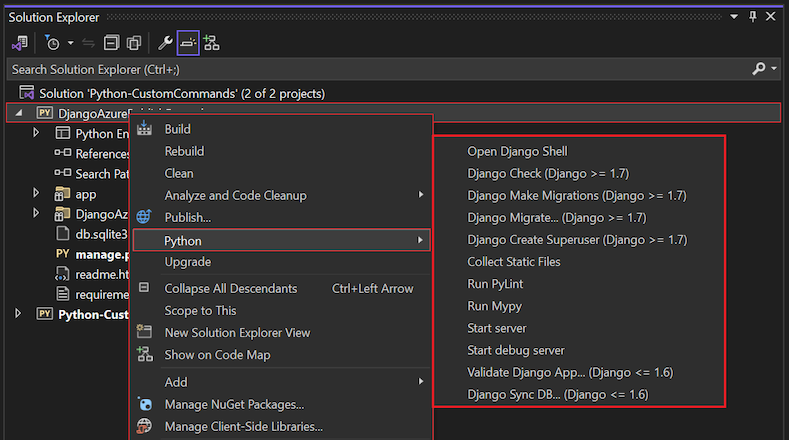The width and height of the screenshot is (789, 440).
Task: Run Django Check (Django >= 1.7)
Action: coord(548,174)
